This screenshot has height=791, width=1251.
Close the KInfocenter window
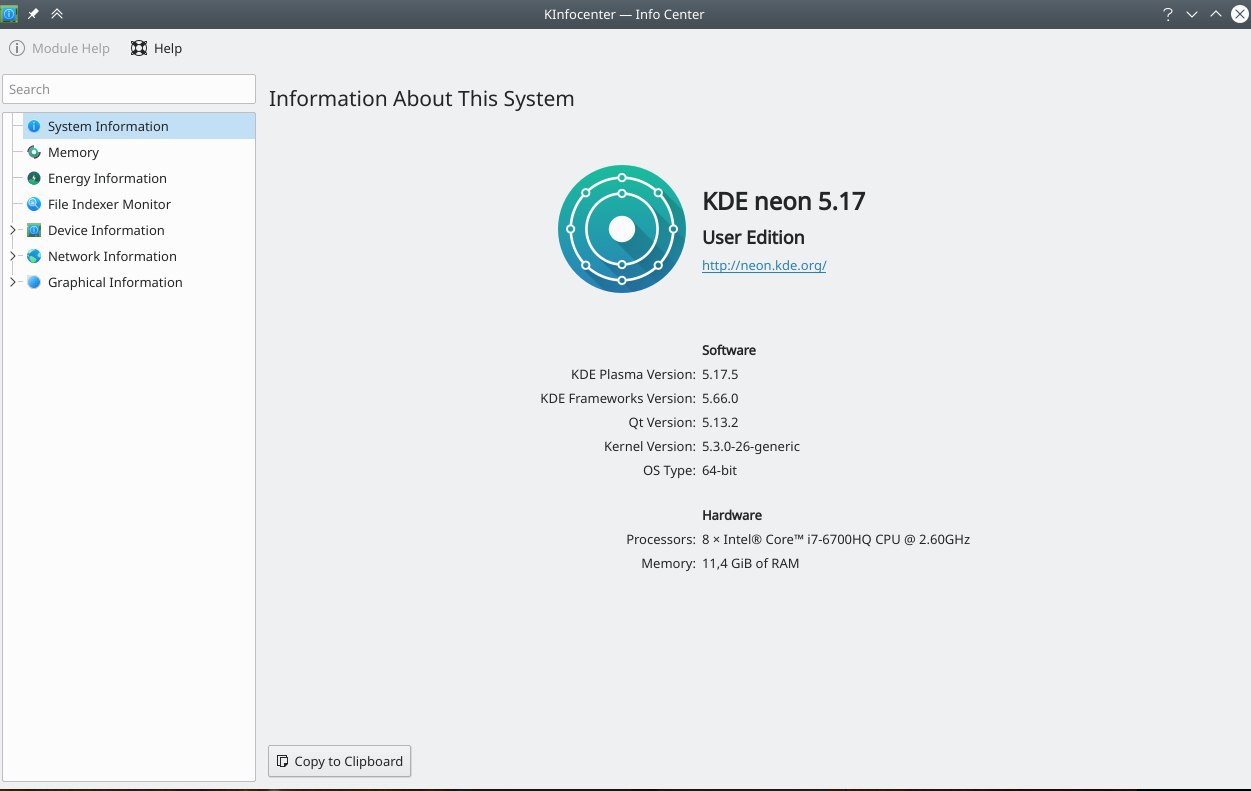pos(1240,14)
